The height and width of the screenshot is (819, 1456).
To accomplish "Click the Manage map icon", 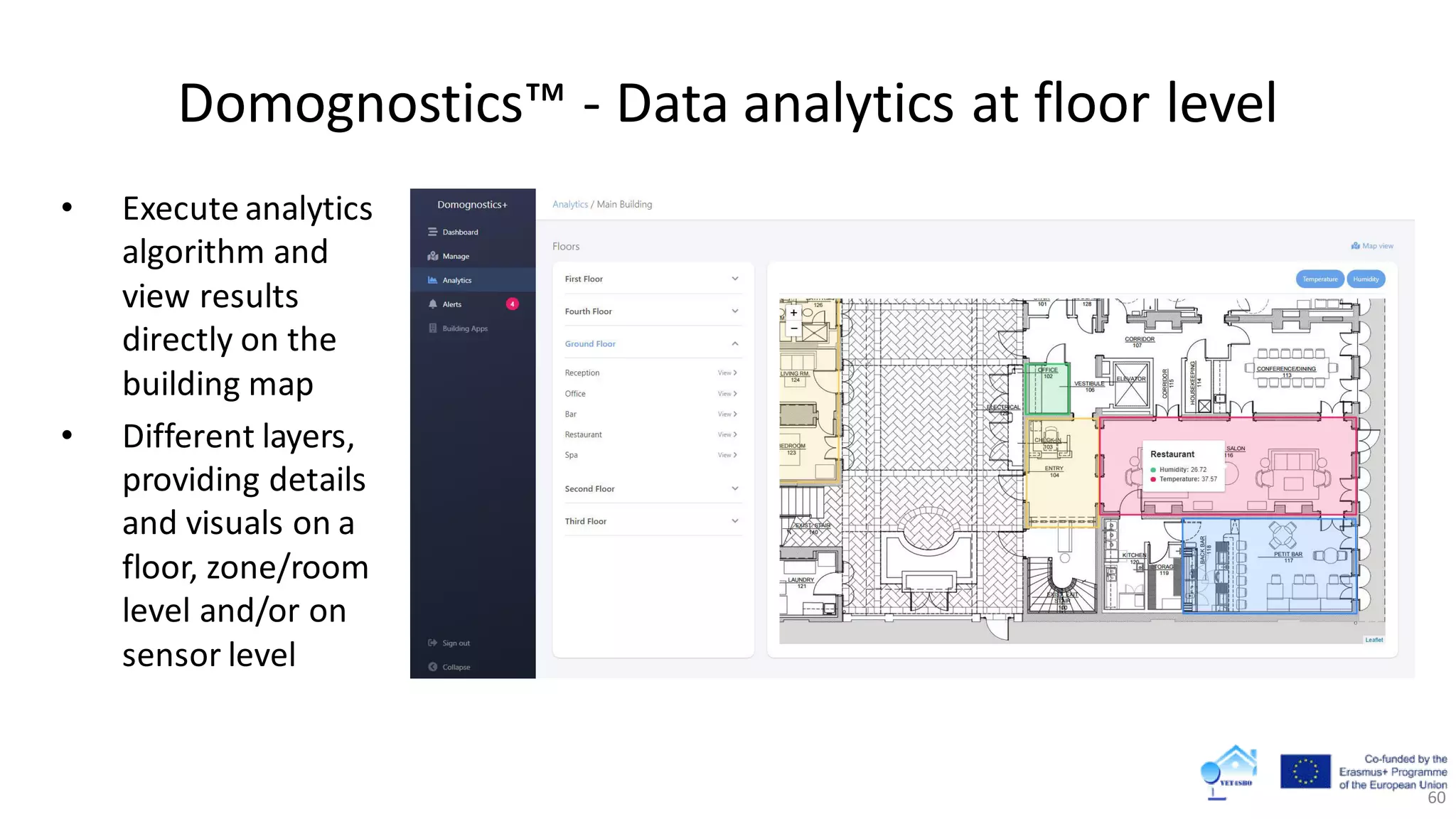I will (432, 256).
